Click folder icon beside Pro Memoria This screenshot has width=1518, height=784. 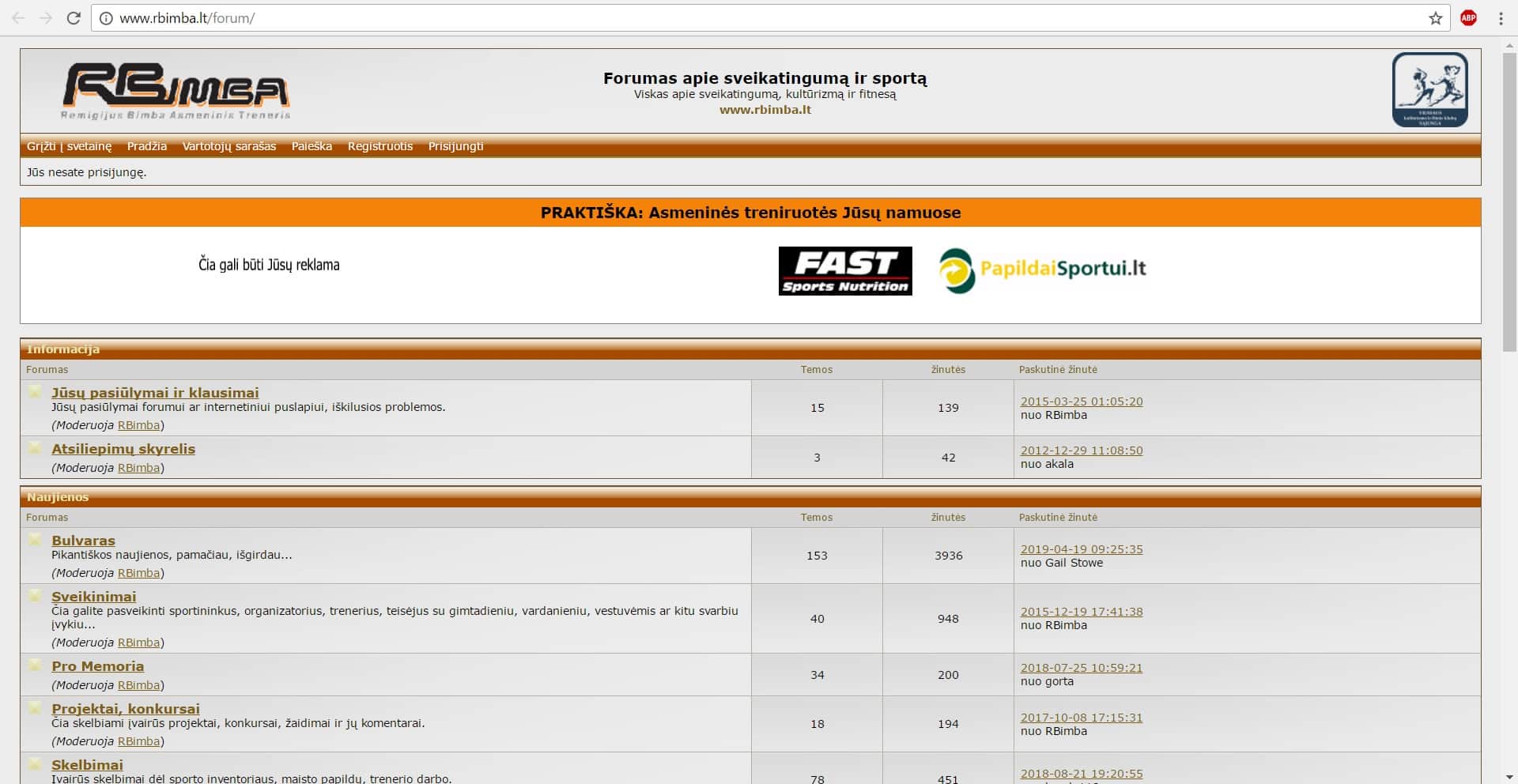tap(35, 665)
